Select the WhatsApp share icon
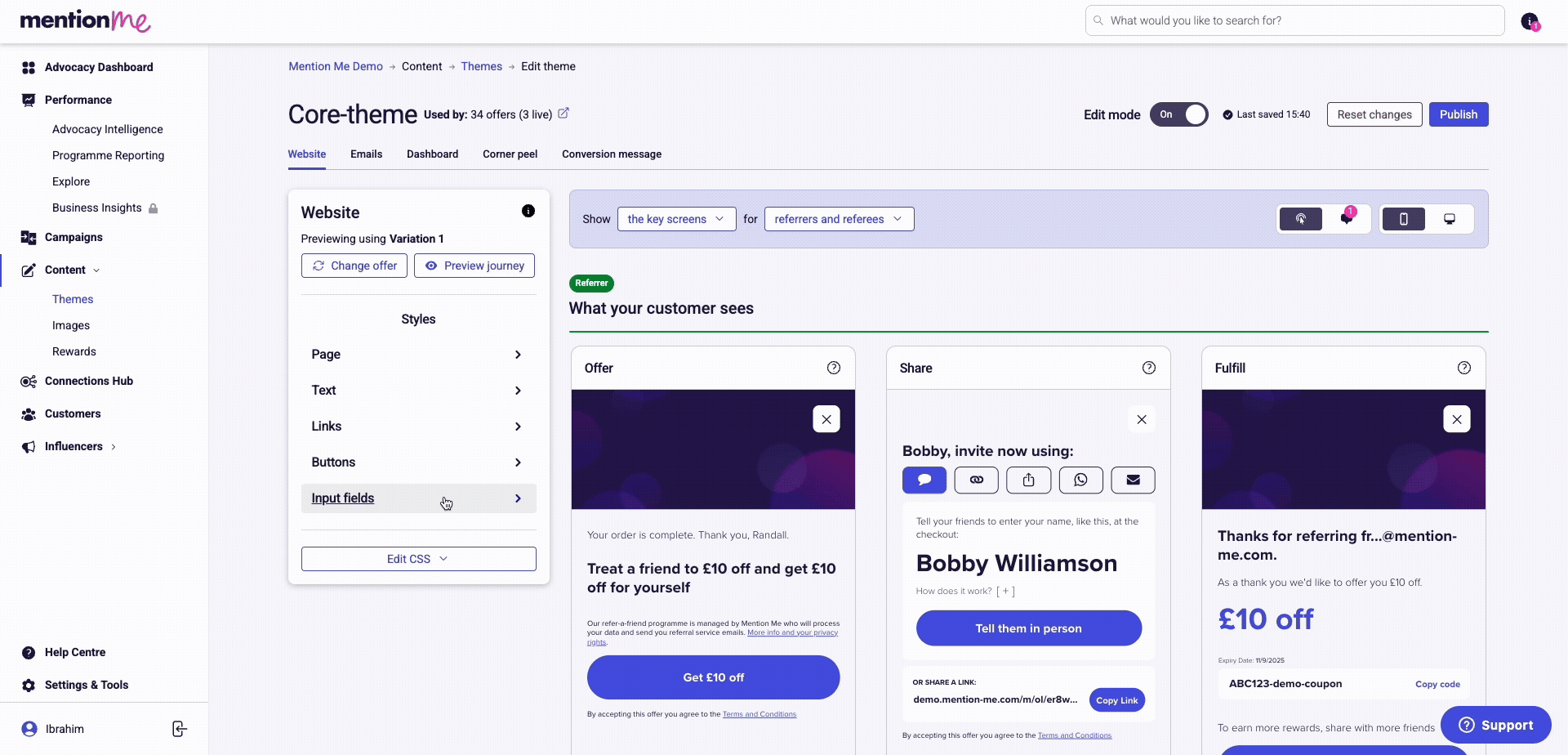Screen dimensions: 1568x755 [1081, 480]
